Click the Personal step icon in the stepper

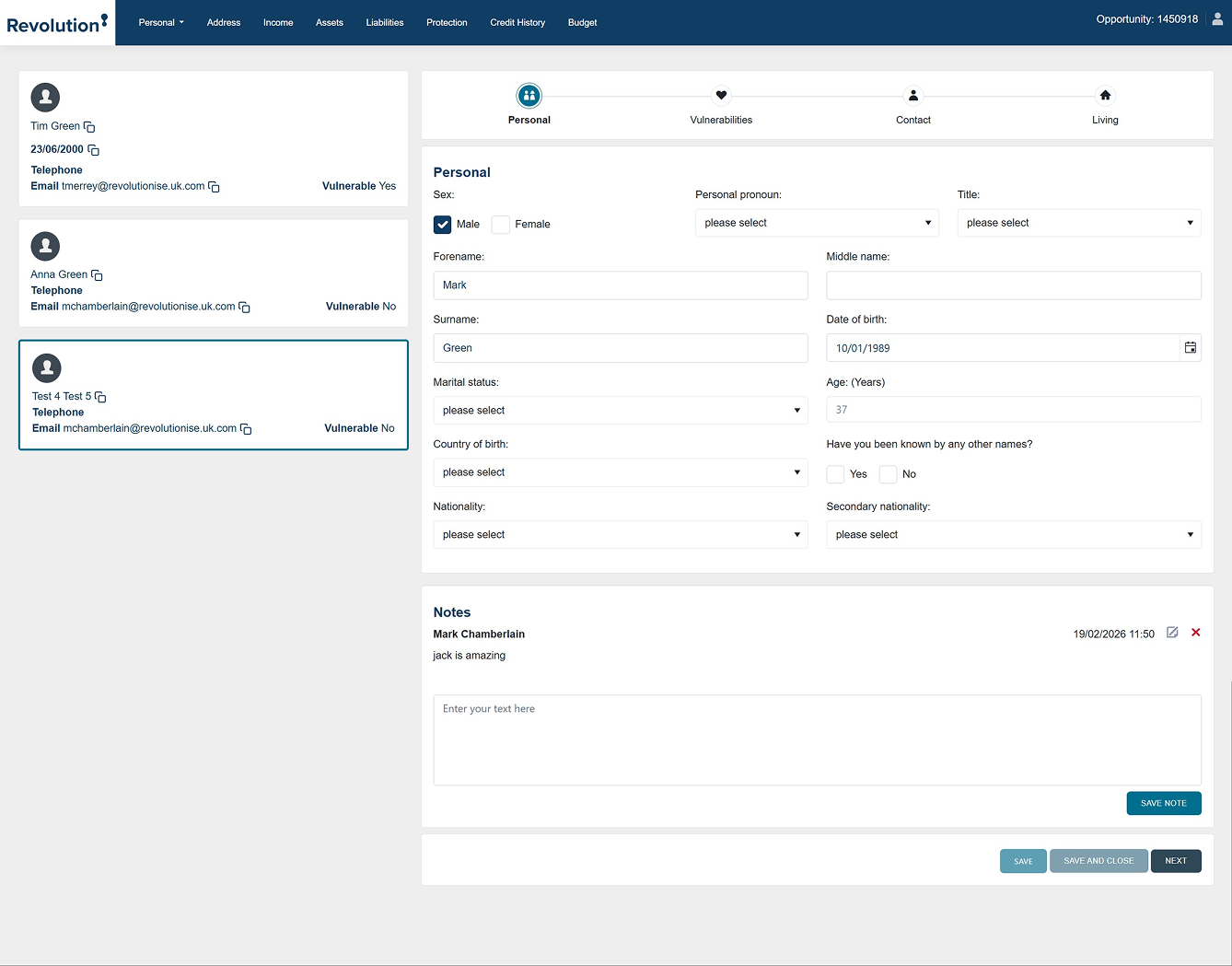click(x=529, y=95)
